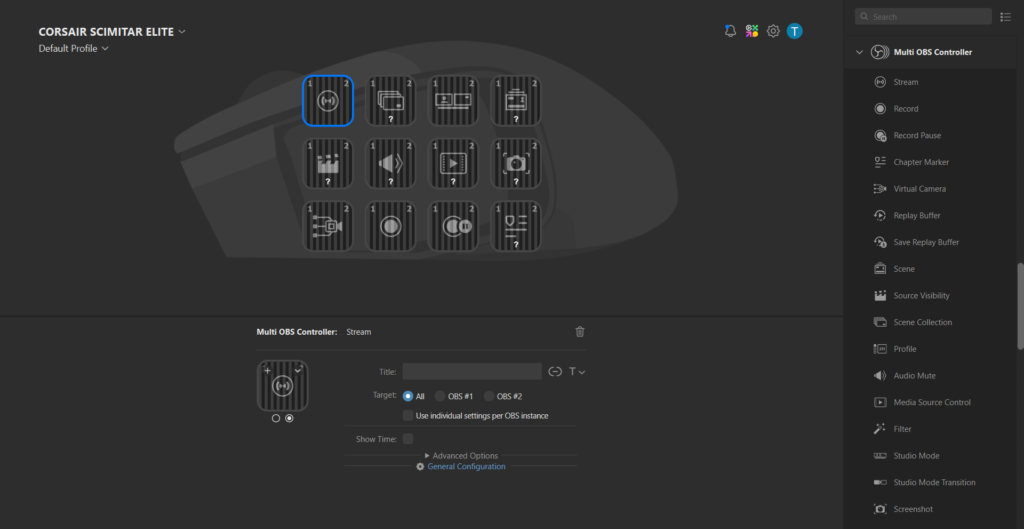Select the OBS #1 target radio button

tap(440, 396)
